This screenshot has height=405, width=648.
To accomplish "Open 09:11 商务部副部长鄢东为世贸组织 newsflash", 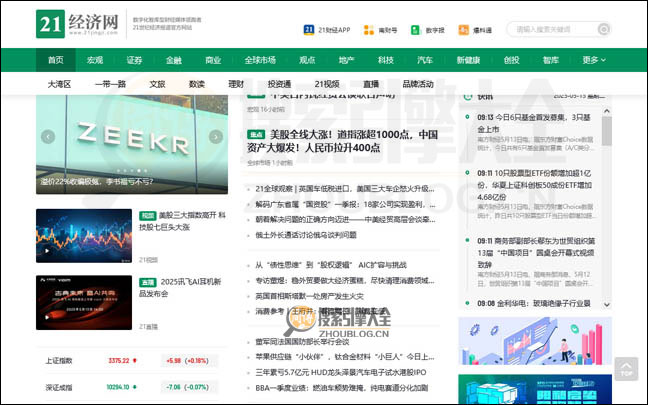I will click(x=536, y=253).
